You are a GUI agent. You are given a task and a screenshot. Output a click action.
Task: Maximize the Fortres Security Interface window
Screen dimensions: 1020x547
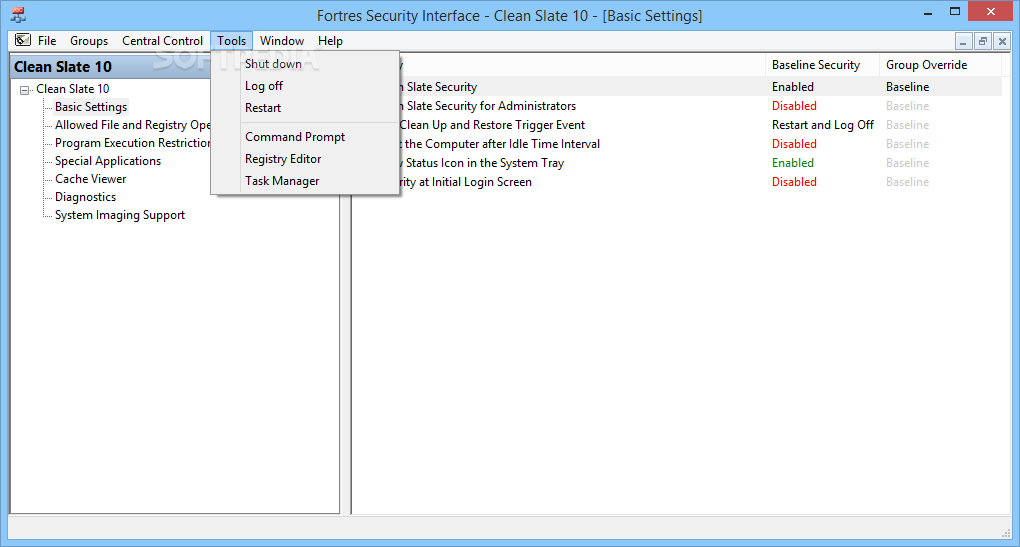pyautogui.click(x=954, y=12)
